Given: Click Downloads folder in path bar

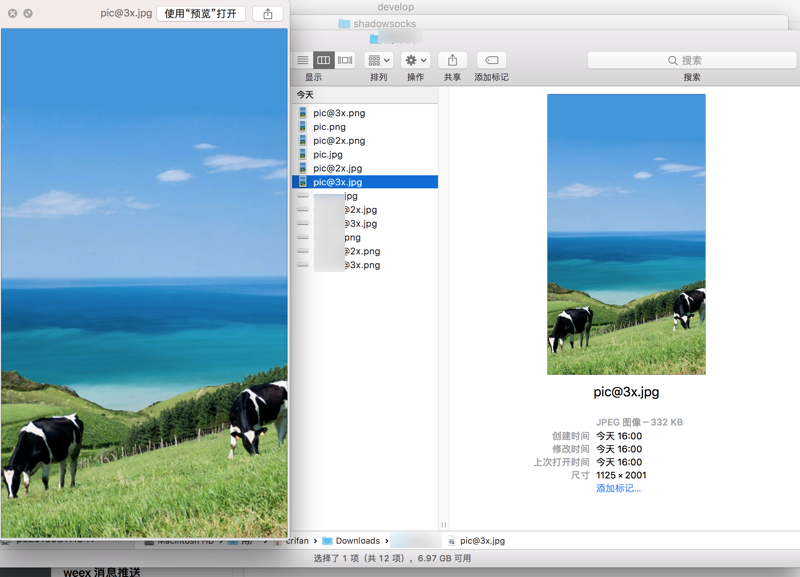Looking at the screenshot, I should tap(352, 540).
